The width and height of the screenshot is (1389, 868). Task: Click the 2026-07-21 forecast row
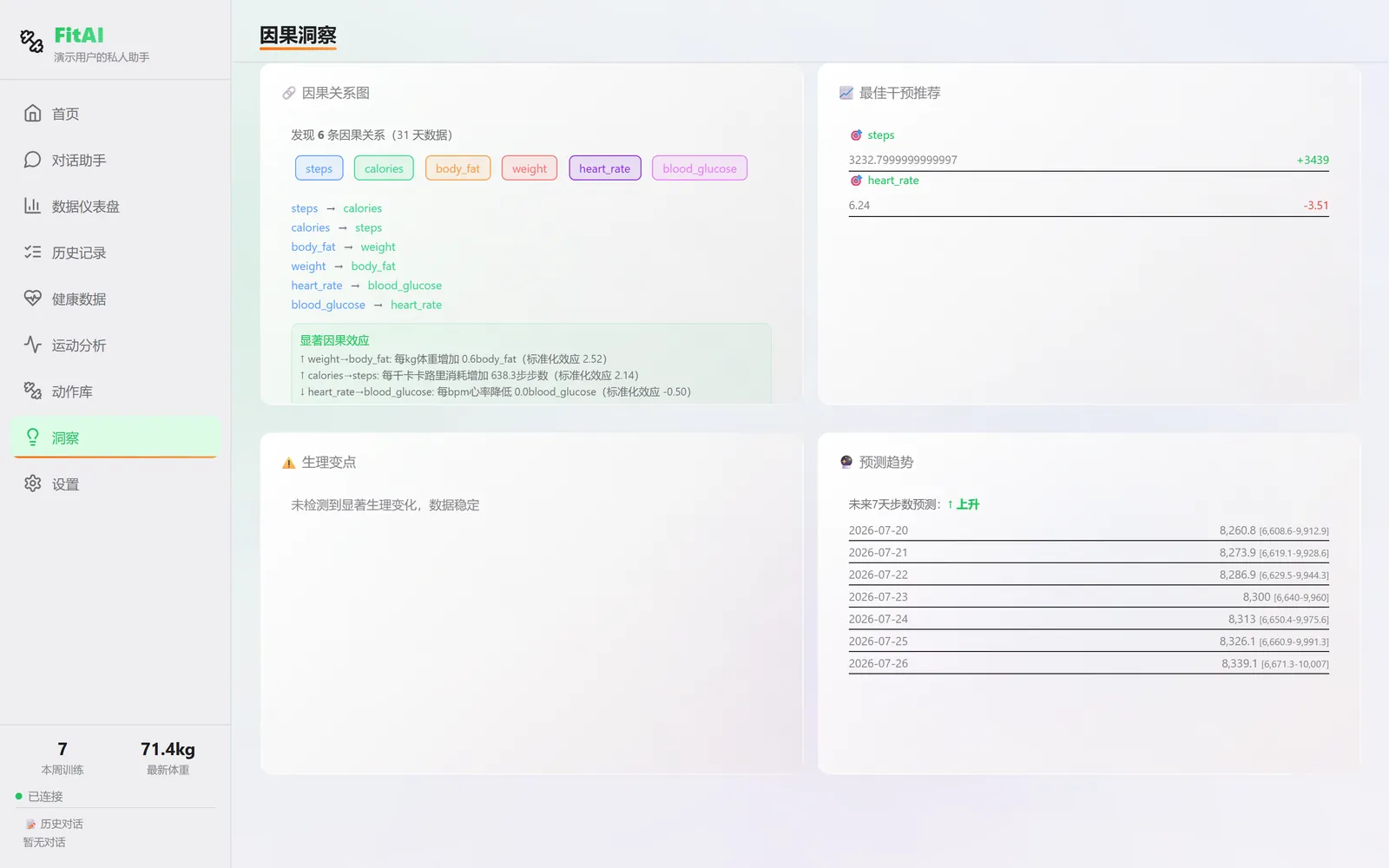pyautogui.click(x=1089, y=552)
